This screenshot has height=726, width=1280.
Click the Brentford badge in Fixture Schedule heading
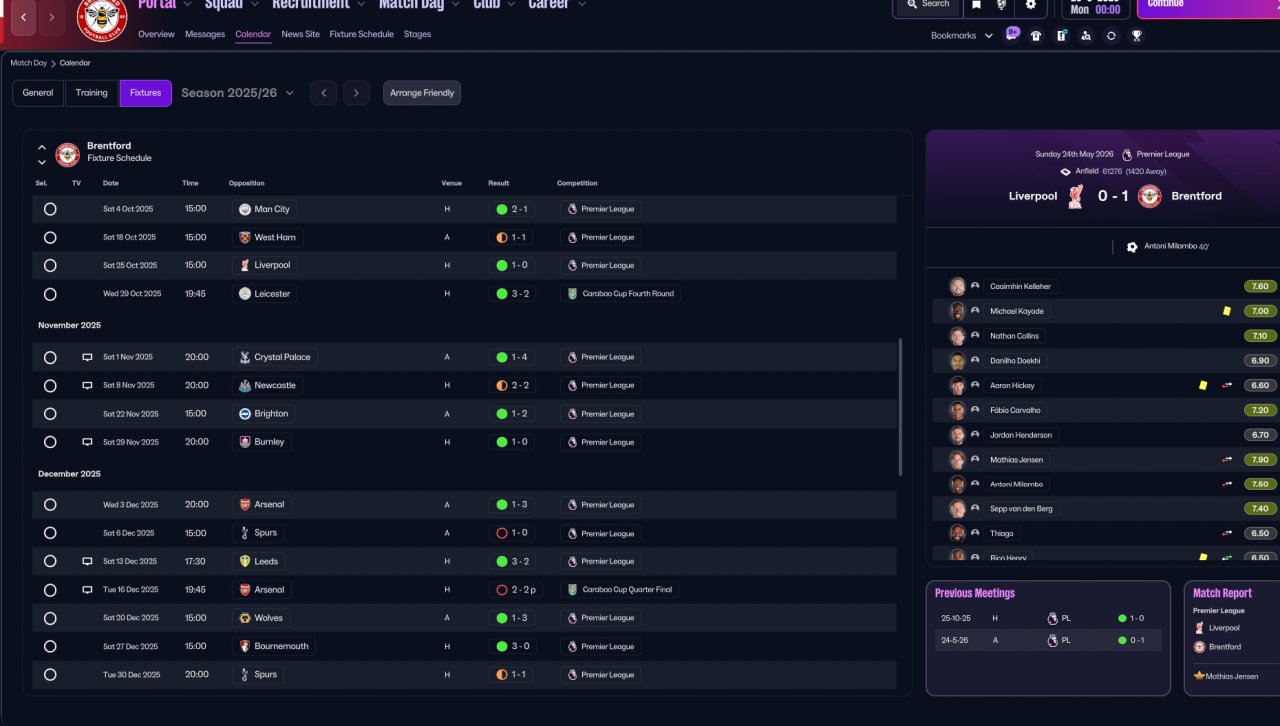(x=67, y=154)
